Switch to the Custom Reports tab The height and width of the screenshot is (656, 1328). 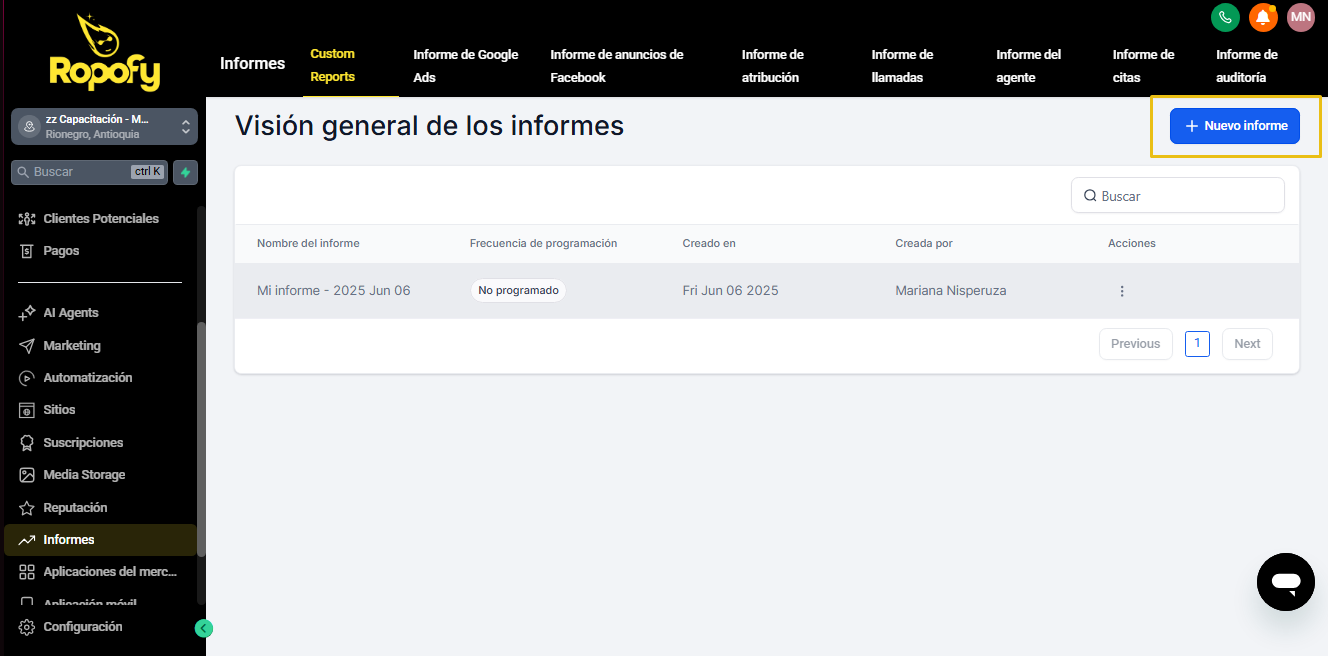pos(333,65)
